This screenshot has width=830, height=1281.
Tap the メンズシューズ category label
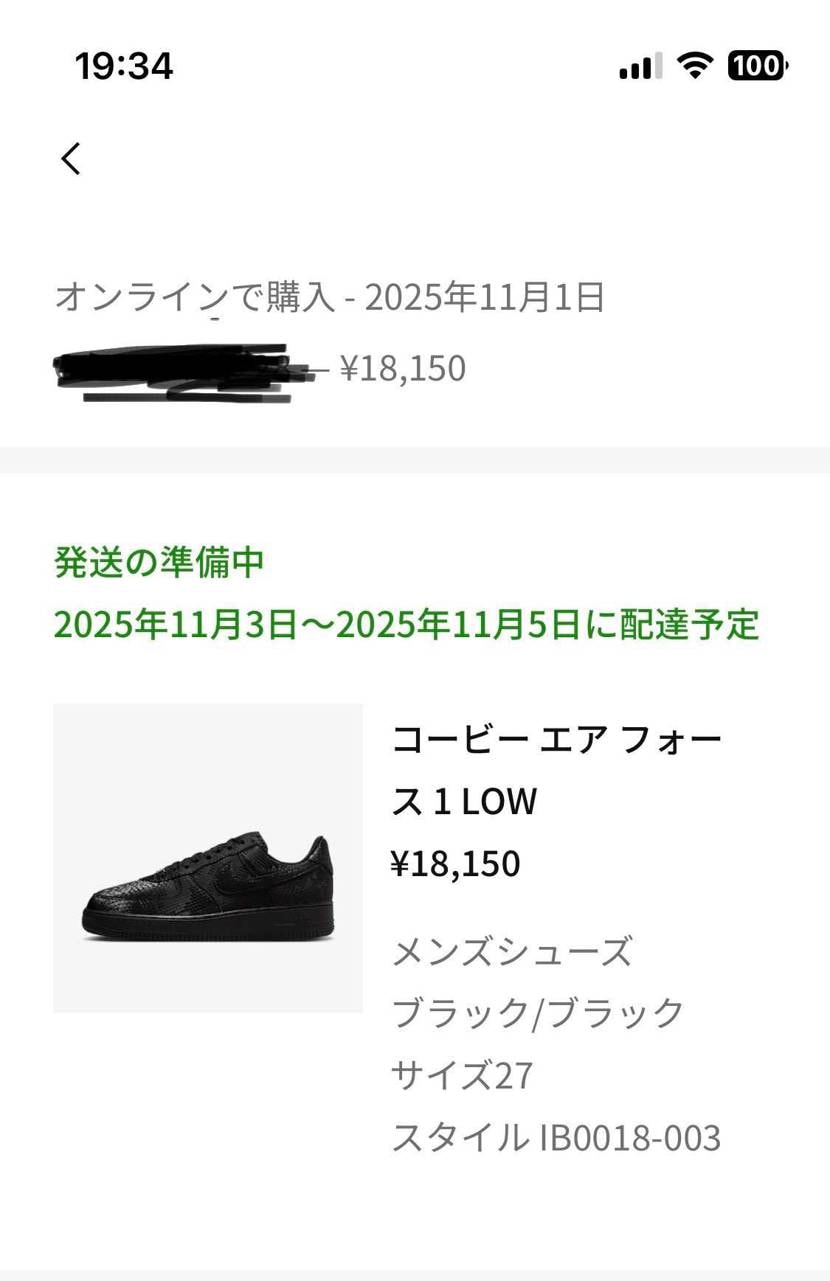512,952
